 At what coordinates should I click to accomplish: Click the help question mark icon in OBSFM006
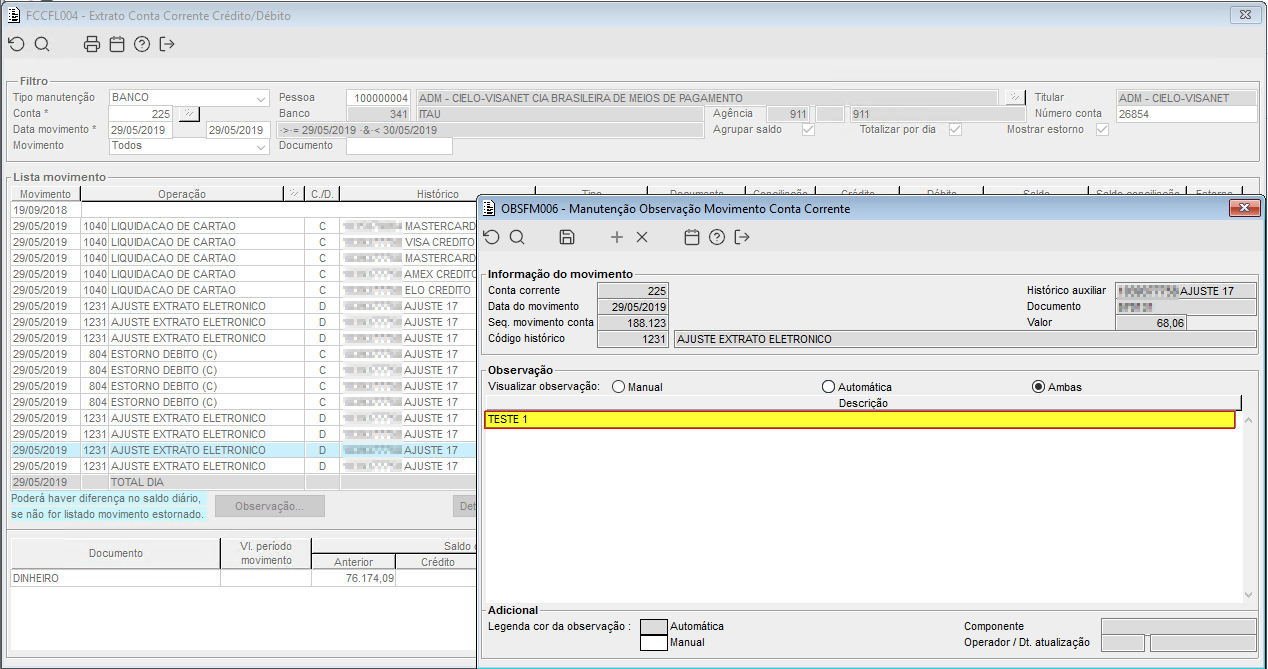tap(716, 237)
